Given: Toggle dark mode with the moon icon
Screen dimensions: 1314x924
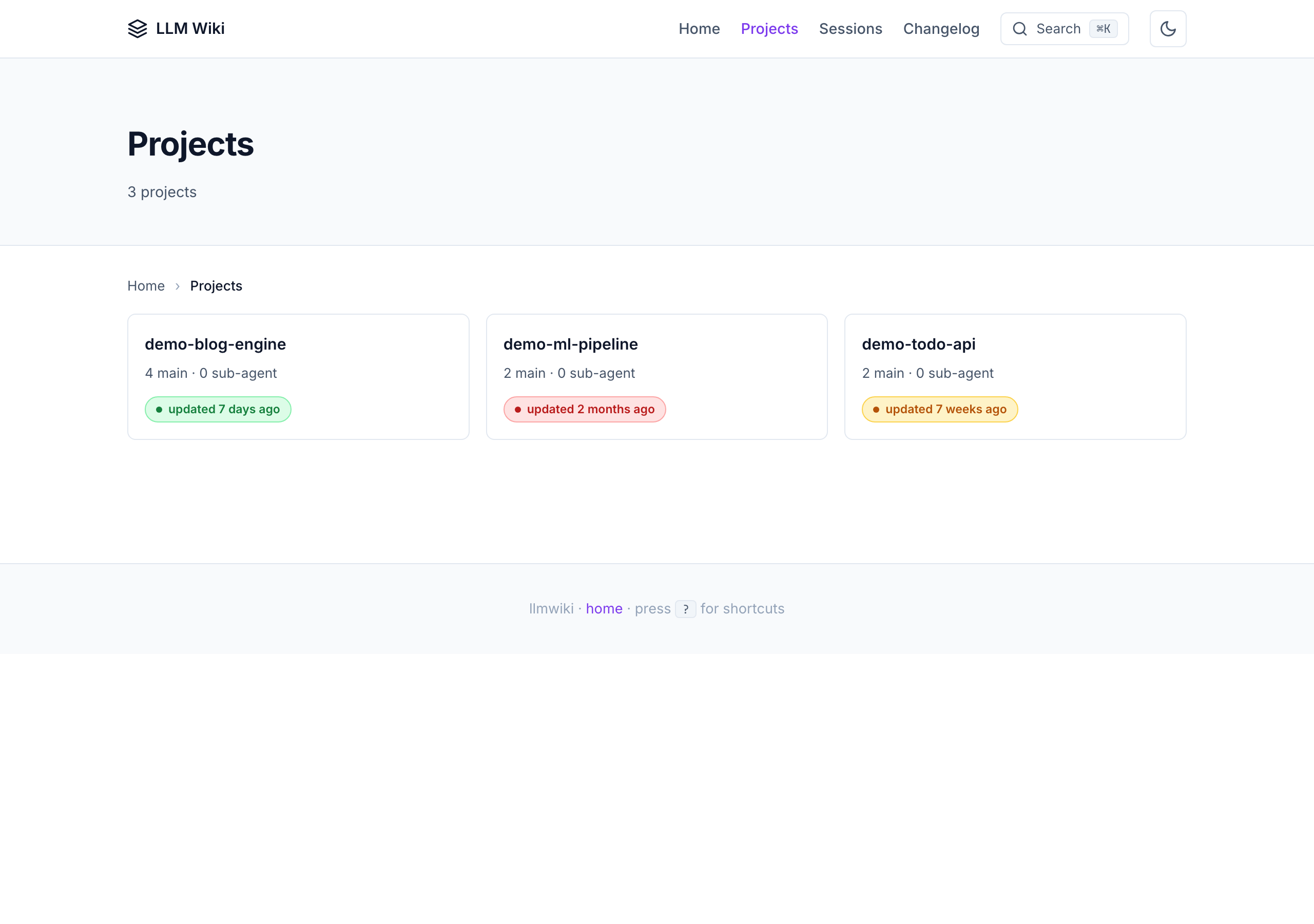Looking at the screenshot, I should pyautogui.click(x=1168, y=29).
